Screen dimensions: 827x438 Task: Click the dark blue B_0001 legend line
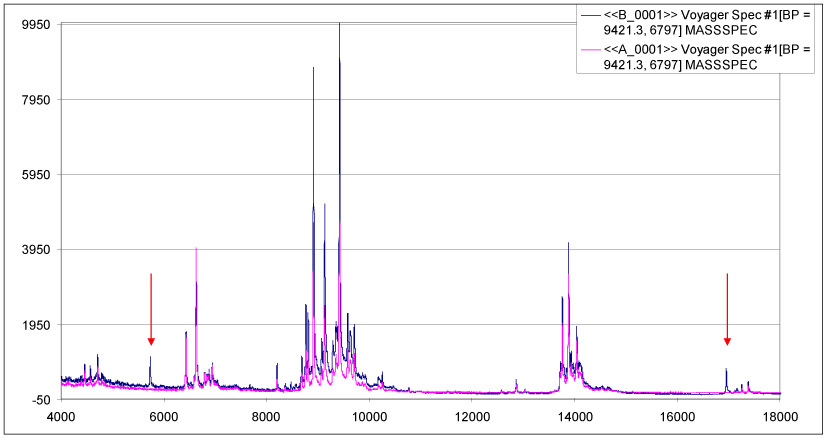point(591,16)
